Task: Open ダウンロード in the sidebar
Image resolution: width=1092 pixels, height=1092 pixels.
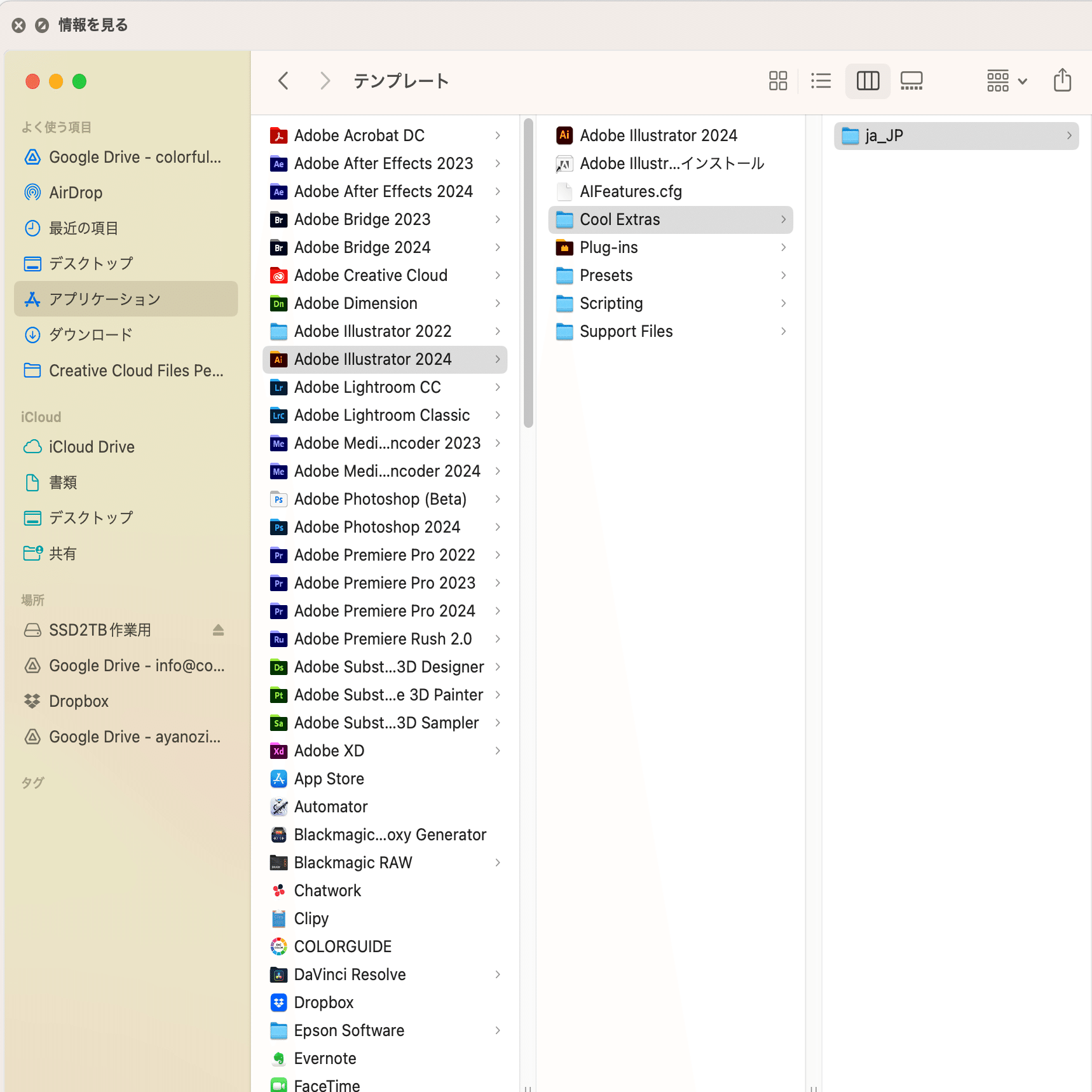Action: click(126, 334)
